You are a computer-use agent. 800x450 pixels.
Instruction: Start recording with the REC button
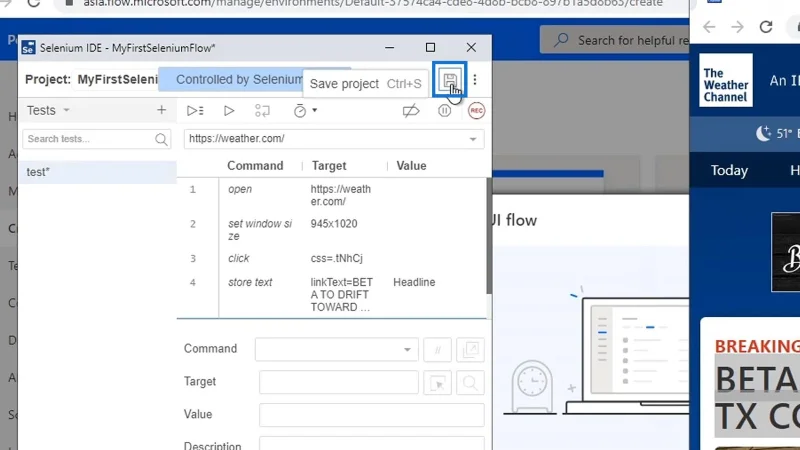(x=476, y=111)
